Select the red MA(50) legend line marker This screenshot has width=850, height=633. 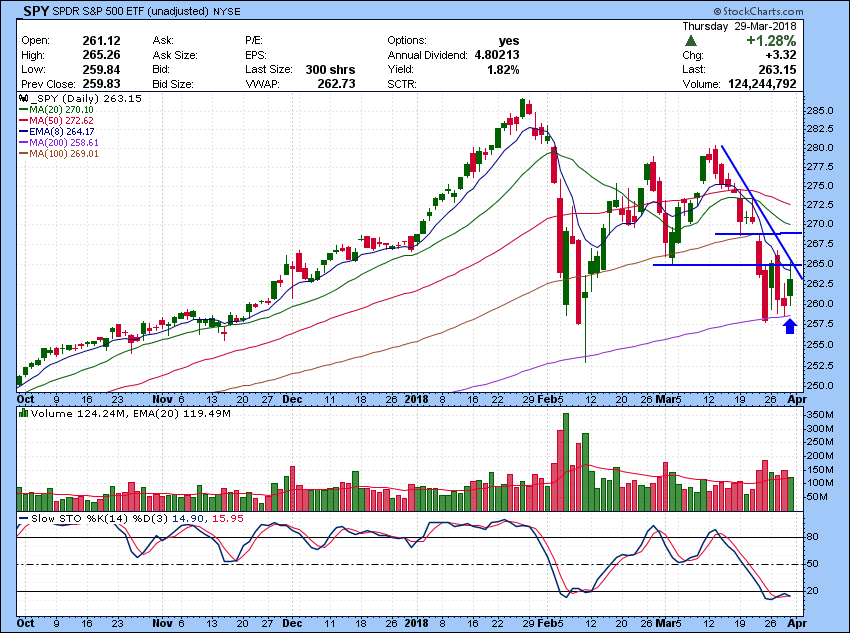pyautogui.click(x=24, y=121)
